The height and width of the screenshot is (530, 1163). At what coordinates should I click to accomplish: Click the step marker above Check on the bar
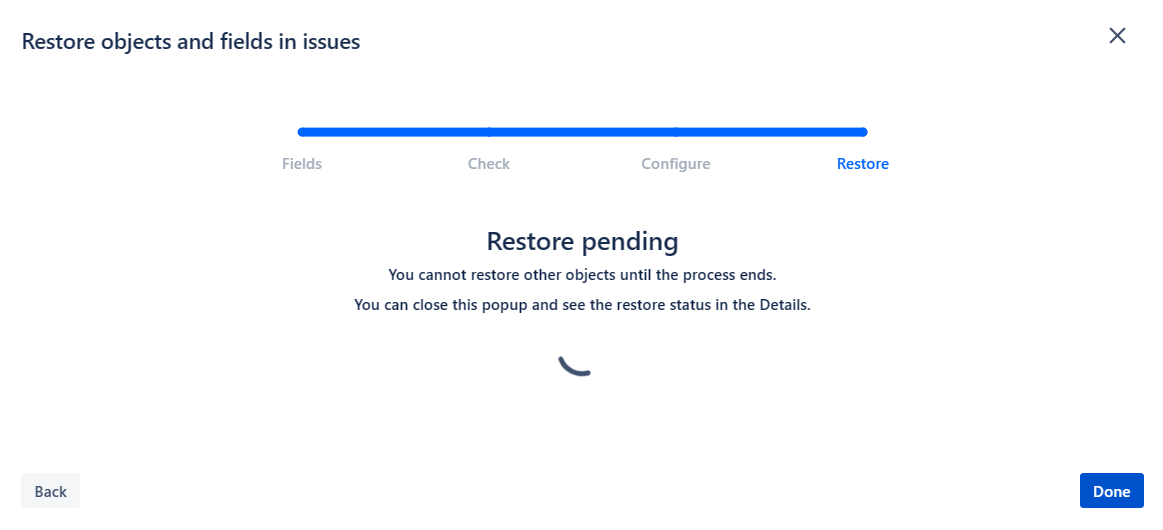pyautogui.click(x=489, y=132)
